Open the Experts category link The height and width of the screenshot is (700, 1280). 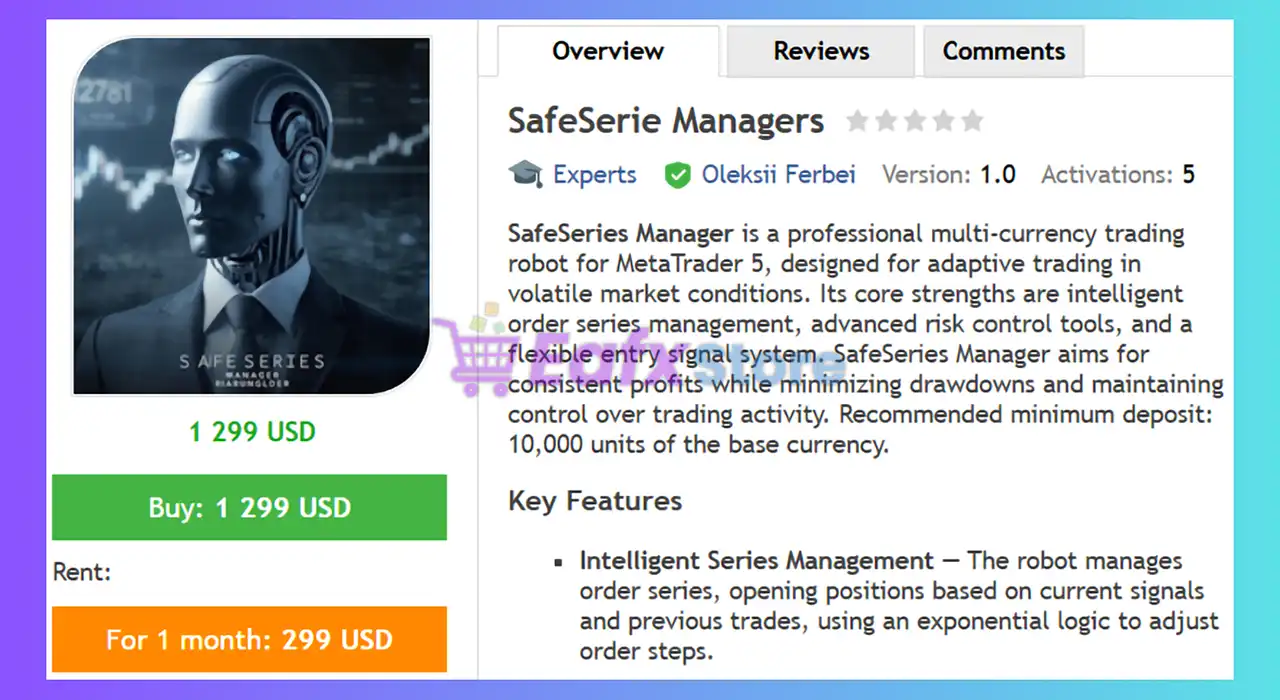click(594, 175)
